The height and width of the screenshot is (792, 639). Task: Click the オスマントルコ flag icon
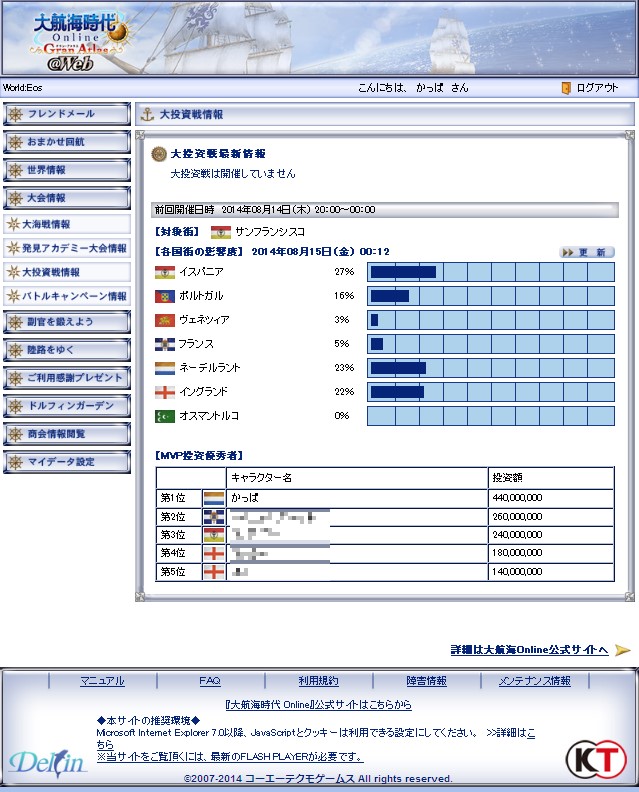tap(165, 416)
